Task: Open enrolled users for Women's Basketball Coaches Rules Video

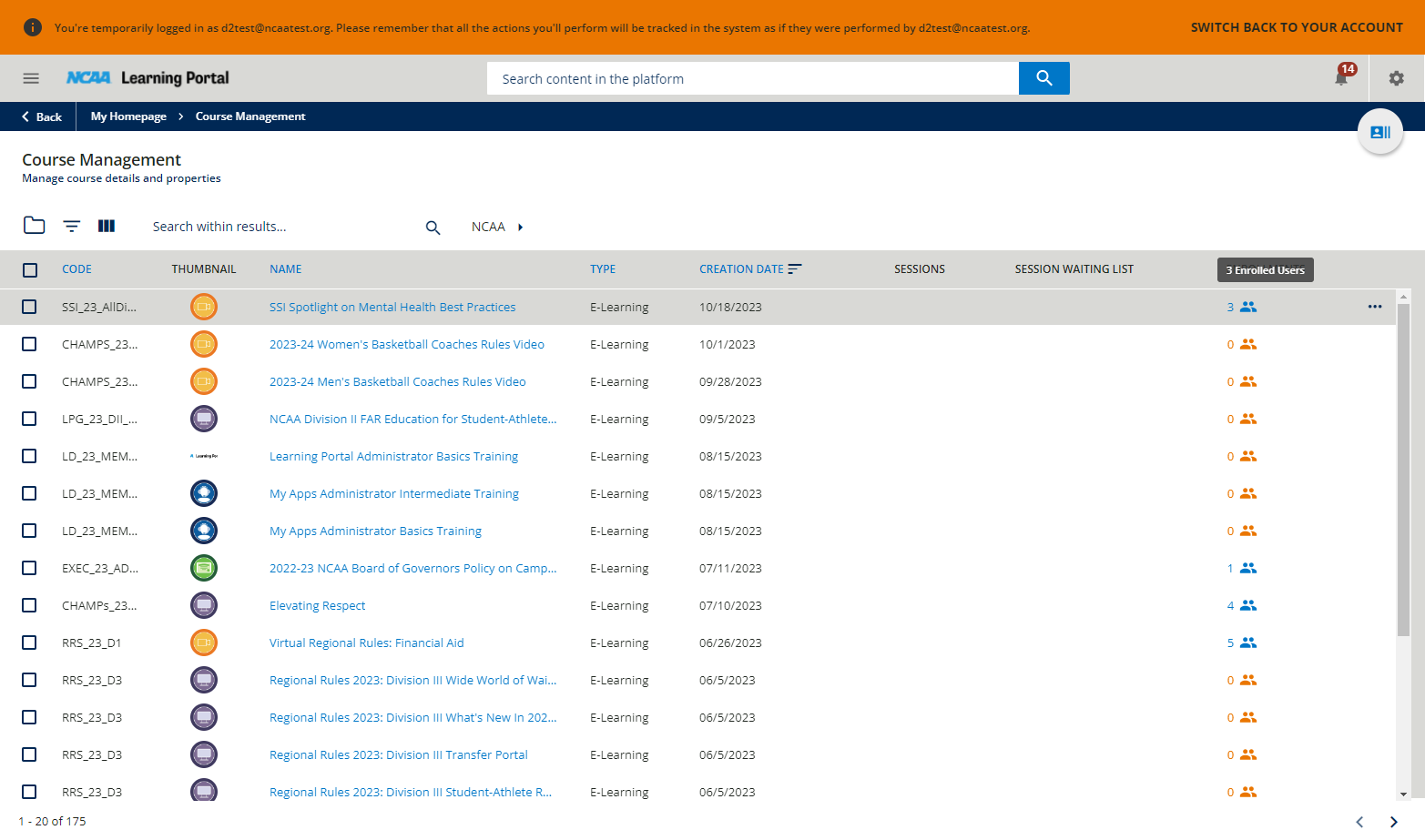Action: (1242, 344)
